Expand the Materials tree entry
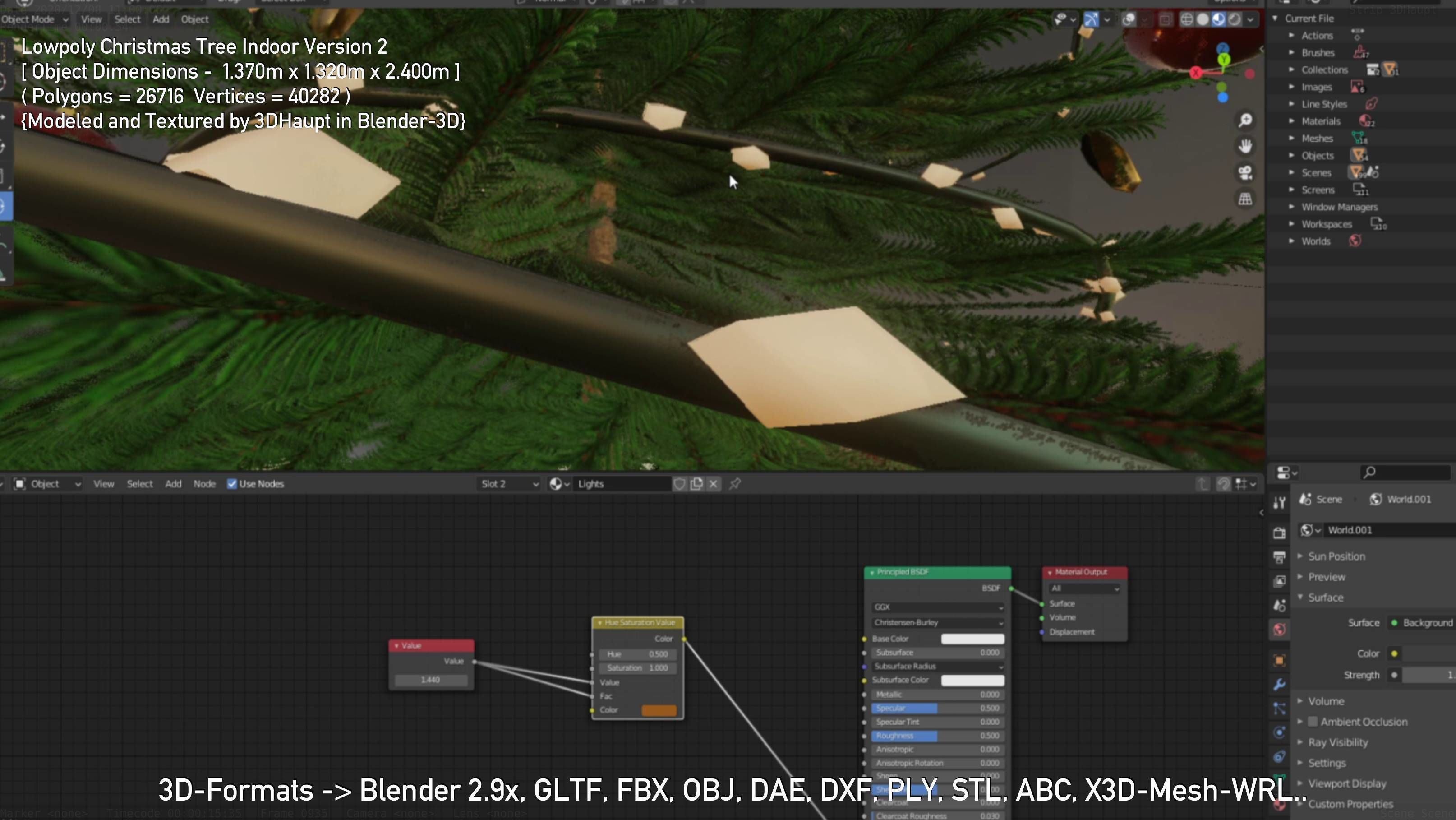 click(x=1291, y=121)
